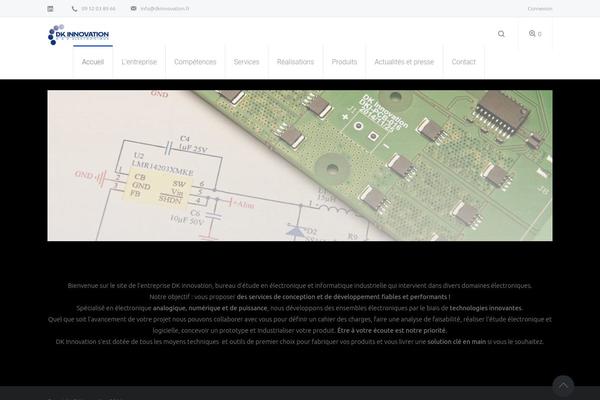The height and width of the screenshot is (400, 600).
Task: Click the Connexion link
Action: click(540, 8)
